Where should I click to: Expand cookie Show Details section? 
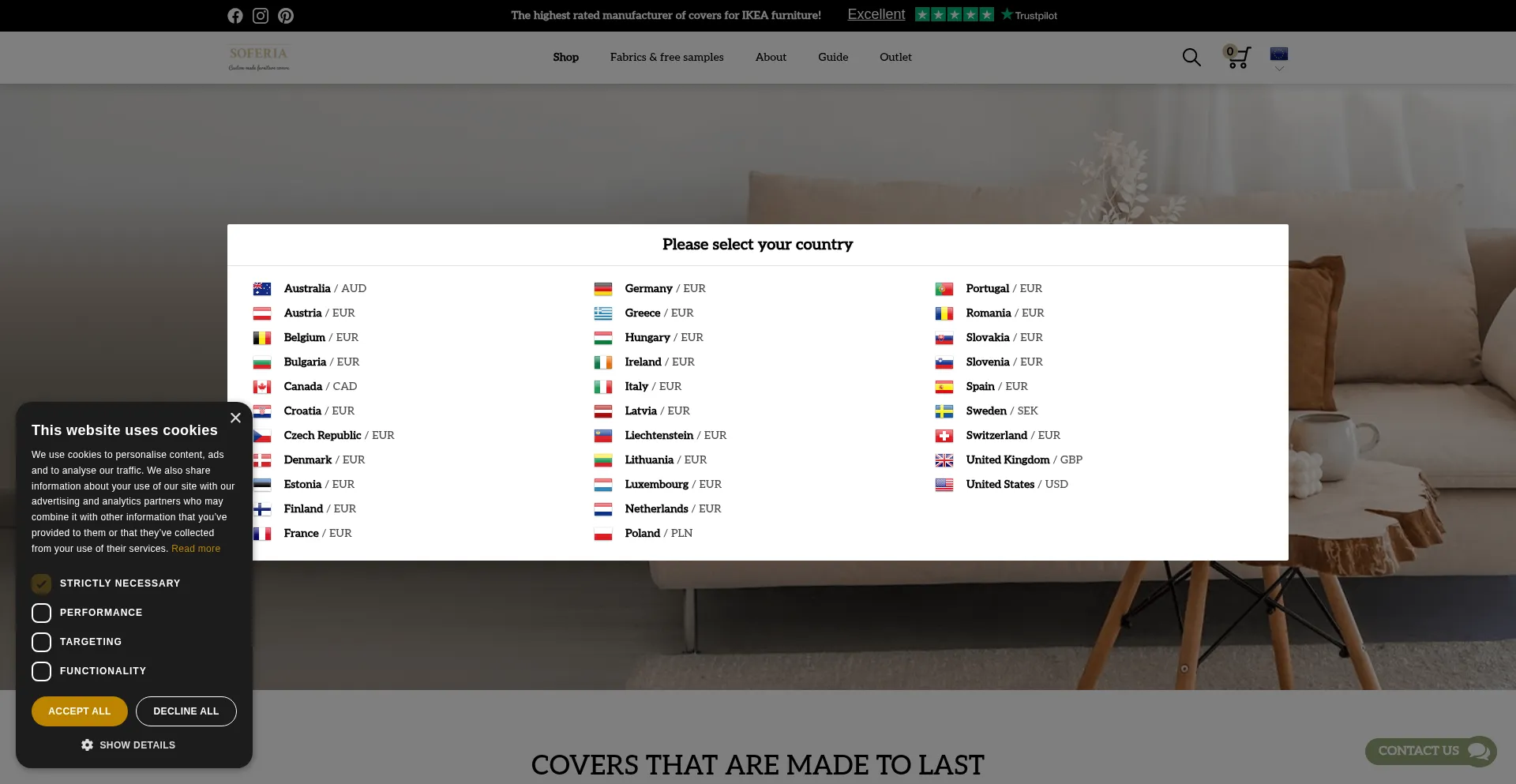pos(129,745)
